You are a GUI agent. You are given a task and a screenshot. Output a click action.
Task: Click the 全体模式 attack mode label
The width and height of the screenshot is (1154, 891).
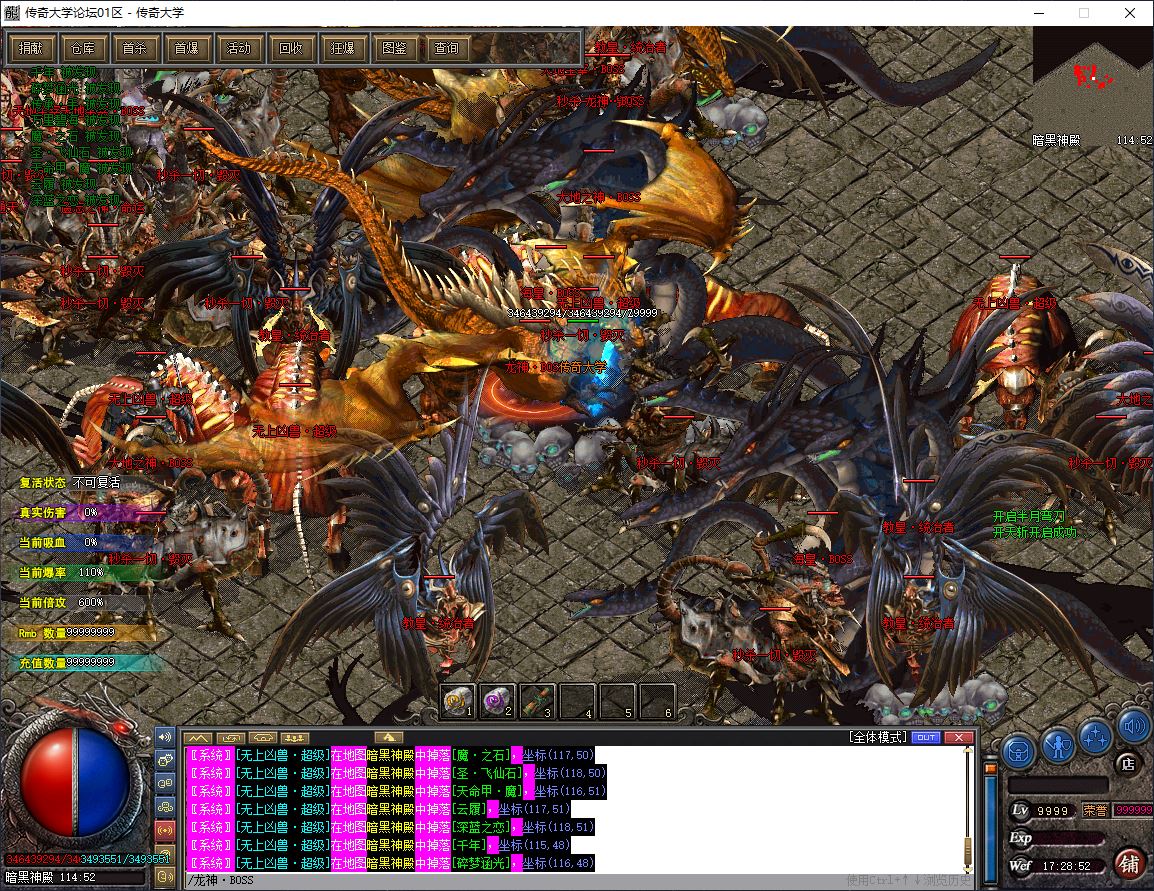877,737
